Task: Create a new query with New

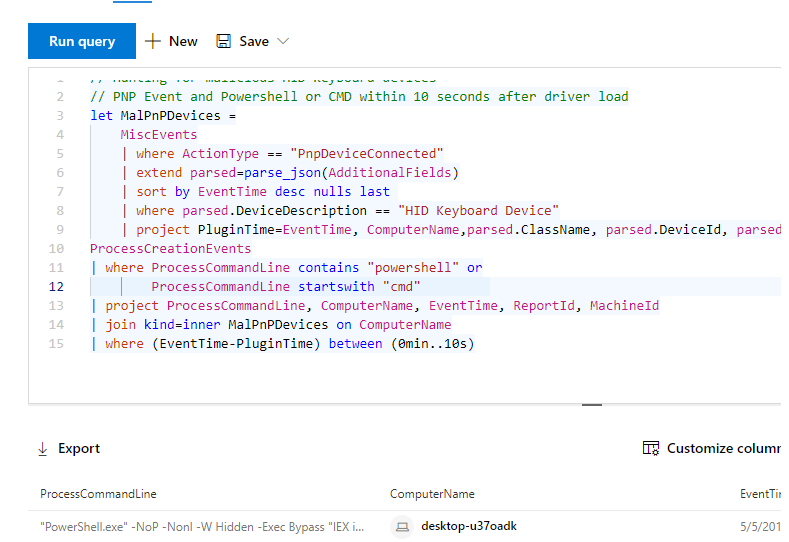Action: (x=171, y=41)
